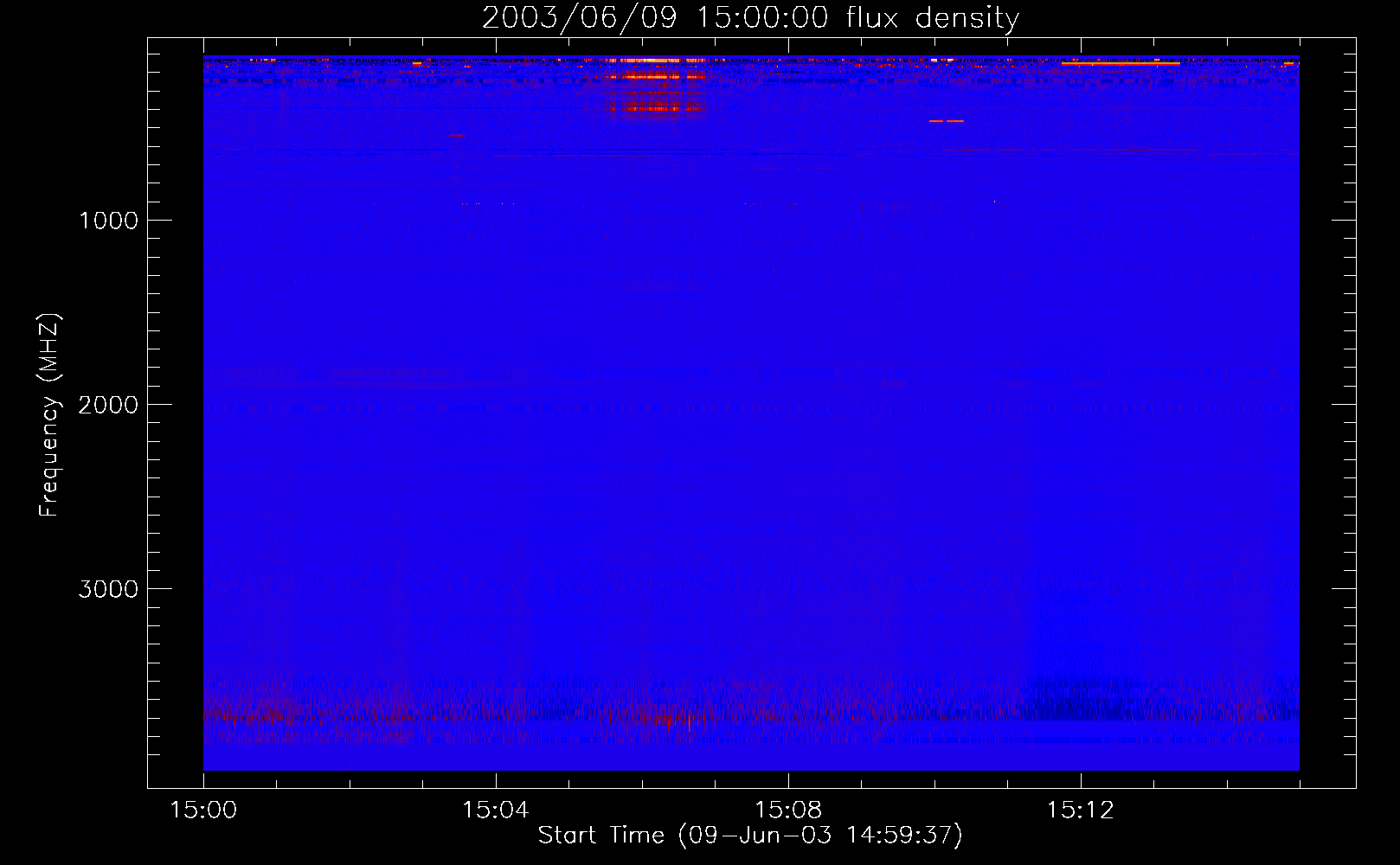Click the 1000 frequency tick label
The image size is (1400, 865).
coord(108,221)
